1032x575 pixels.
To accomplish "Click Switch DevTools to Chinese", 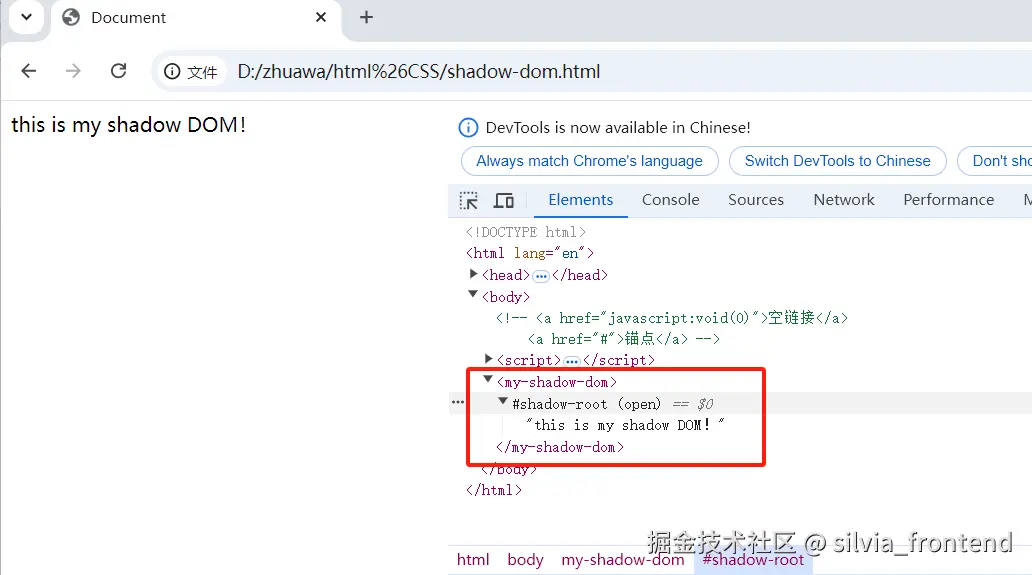I will click(x=837, y=161).
